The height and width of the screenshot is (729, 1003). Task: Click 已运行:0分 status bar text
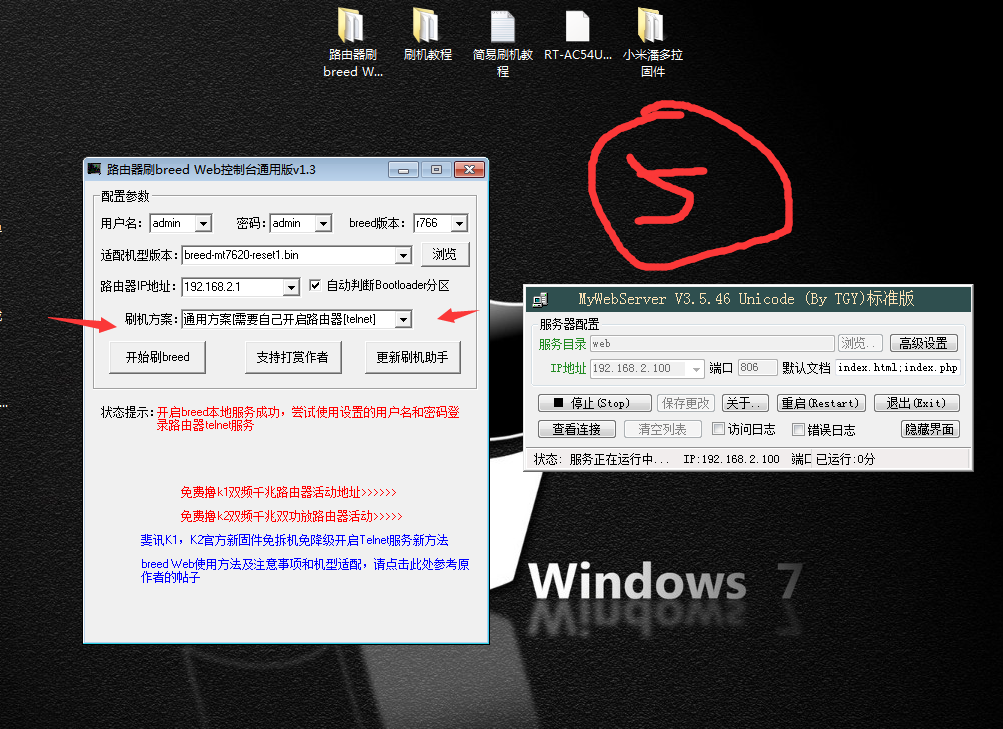click(845, 459)
